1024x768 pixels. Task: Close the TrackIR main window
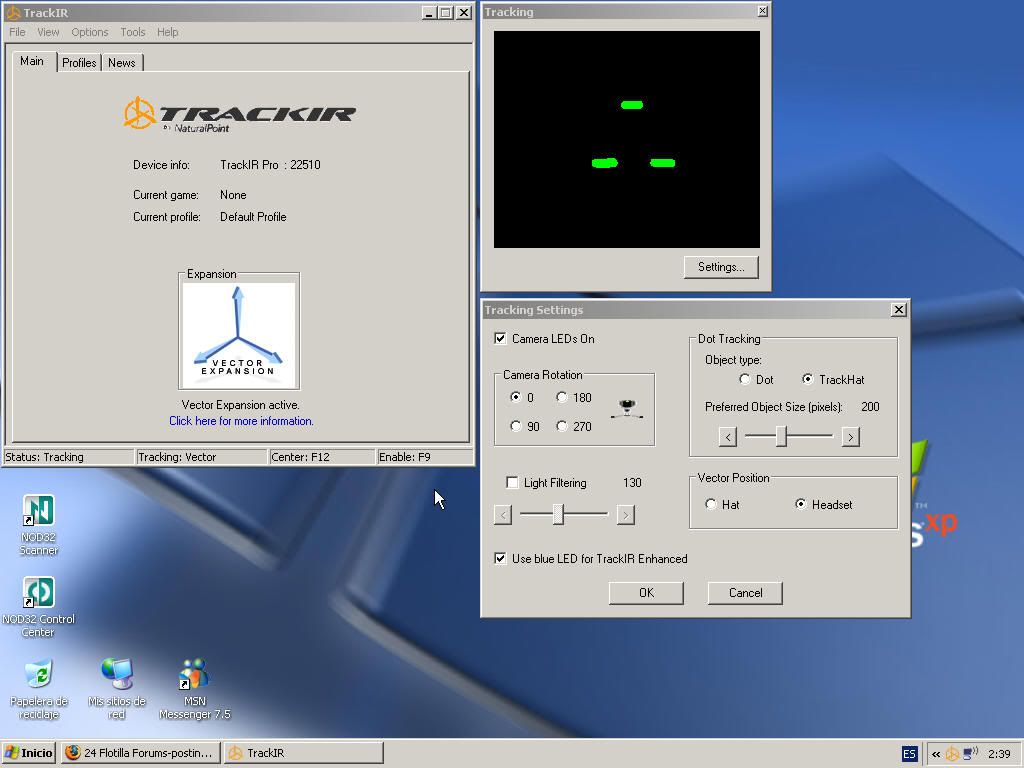point(464,12)
